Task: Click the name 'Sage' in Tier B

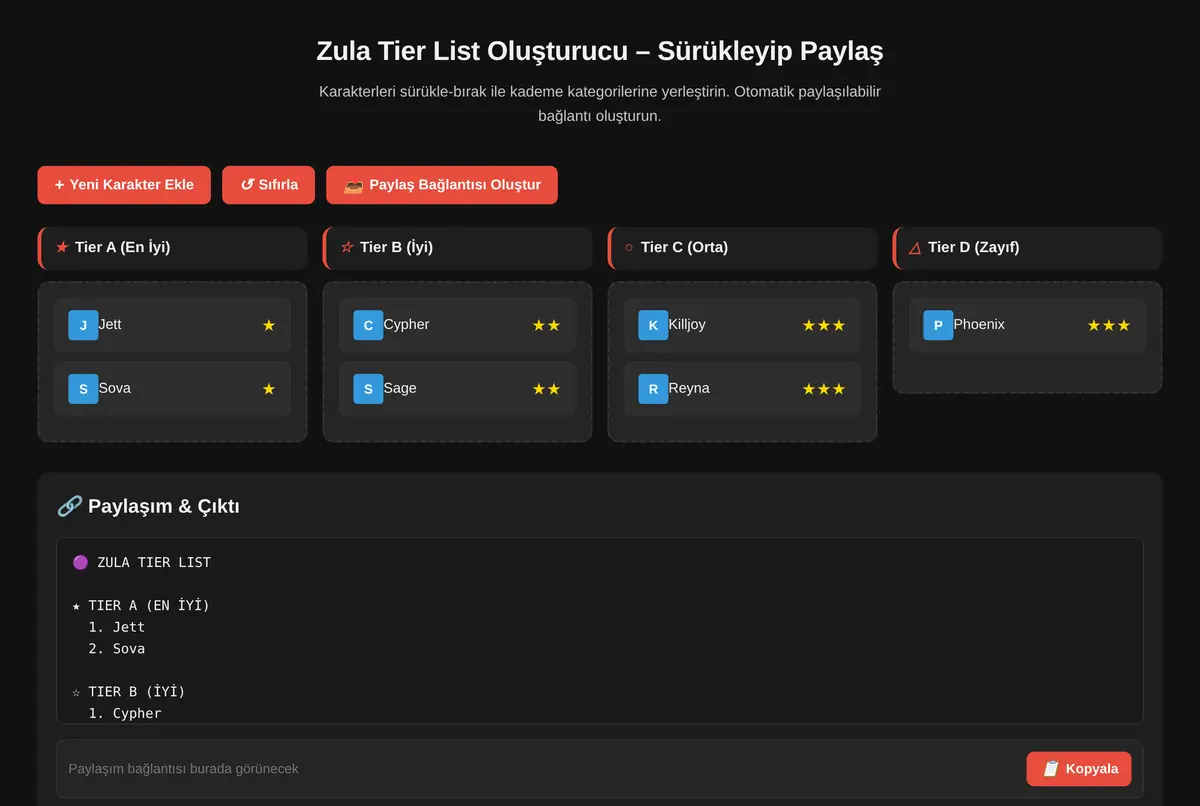Action: click(399, 389)
